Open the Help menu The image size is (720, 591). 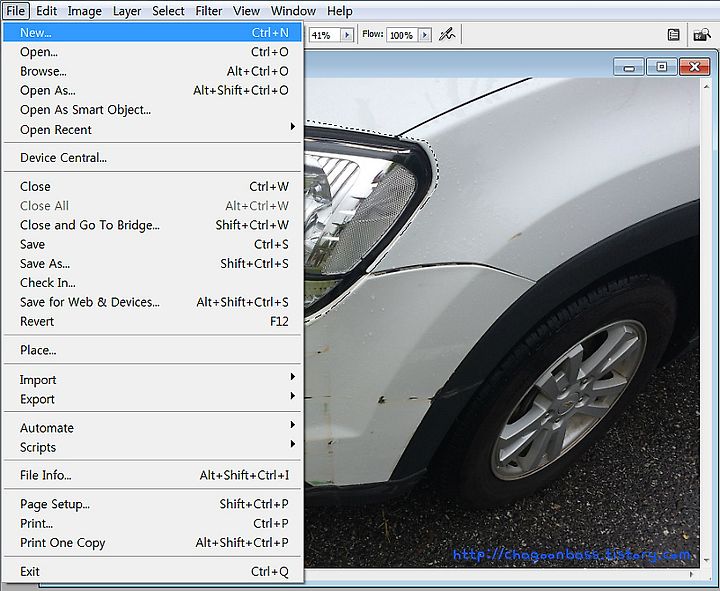point(339,11)
